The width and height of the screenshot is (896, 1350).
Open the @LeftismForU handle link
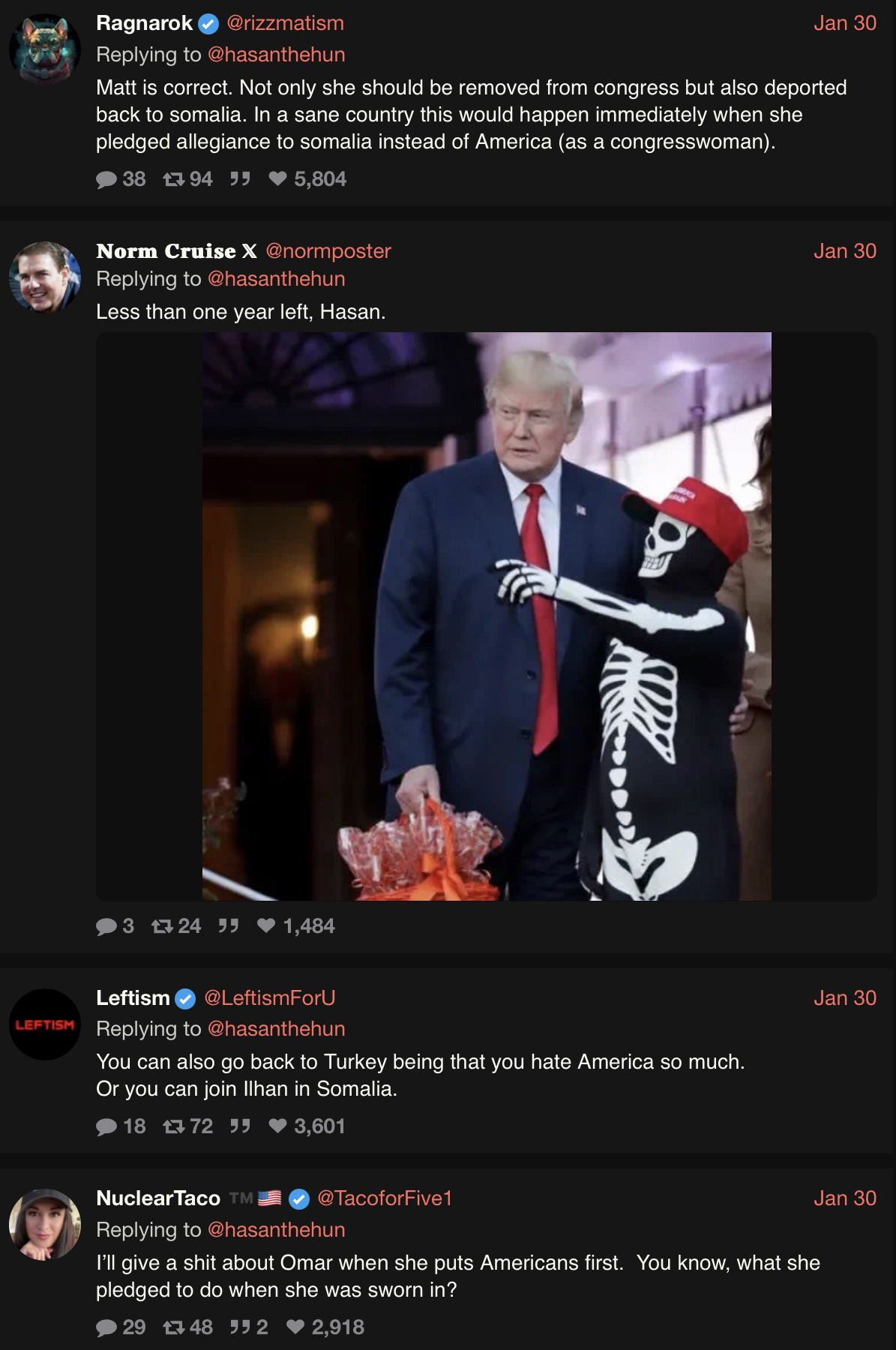pos(269,998)
